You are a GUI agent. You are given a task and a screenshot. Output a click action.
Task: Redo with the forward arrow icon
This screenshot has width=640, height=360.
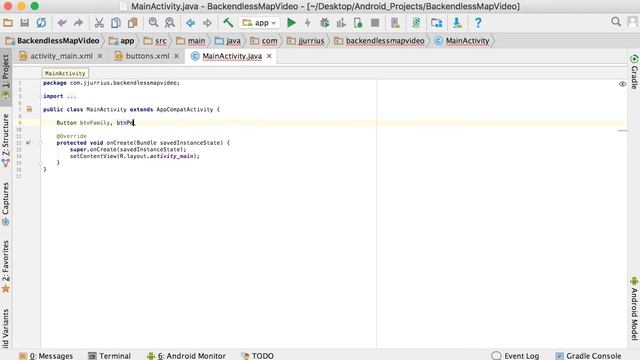point(78,23)
